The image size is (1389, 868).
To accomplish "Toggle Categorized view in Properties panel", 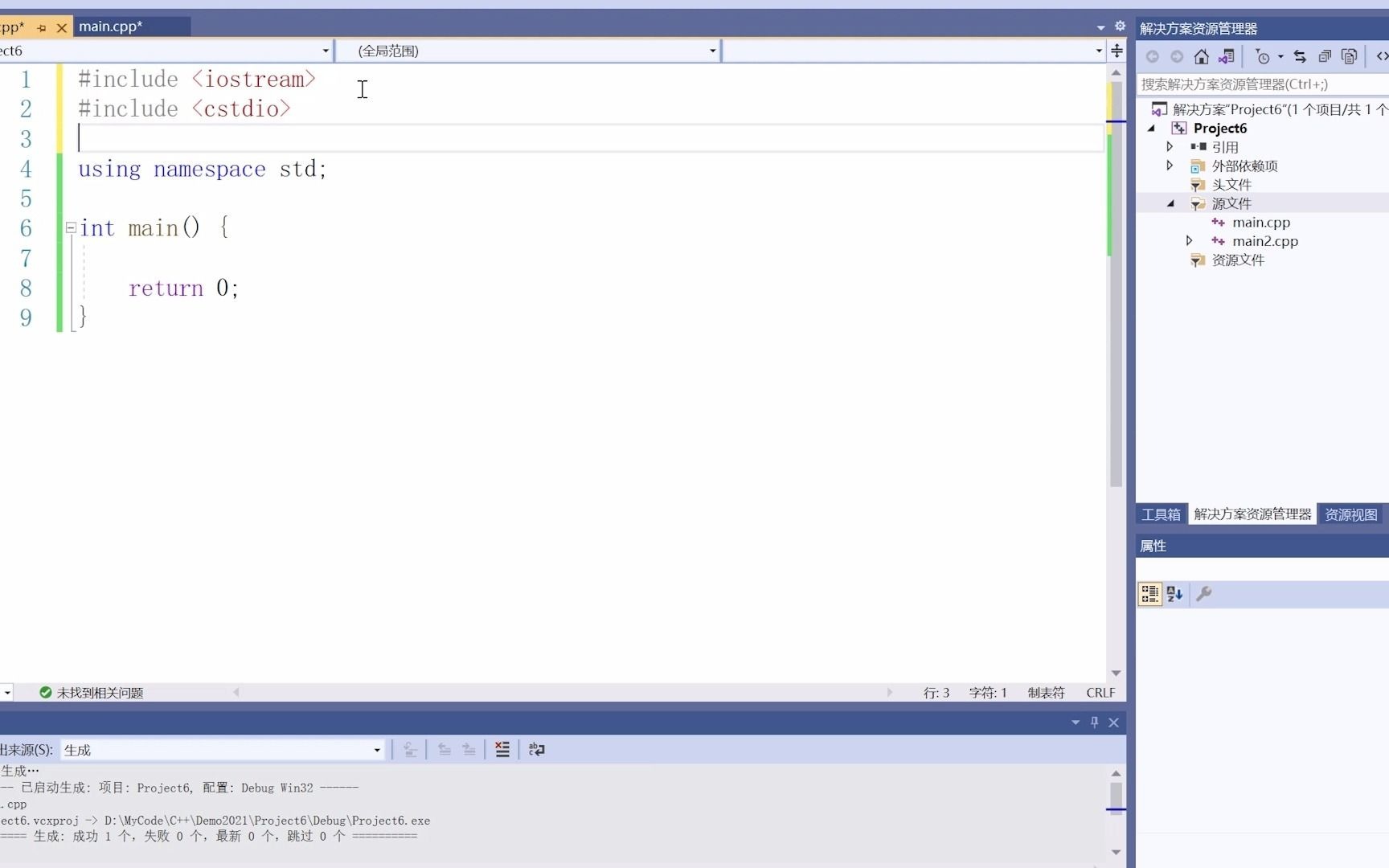I will tap(1150, 594).
